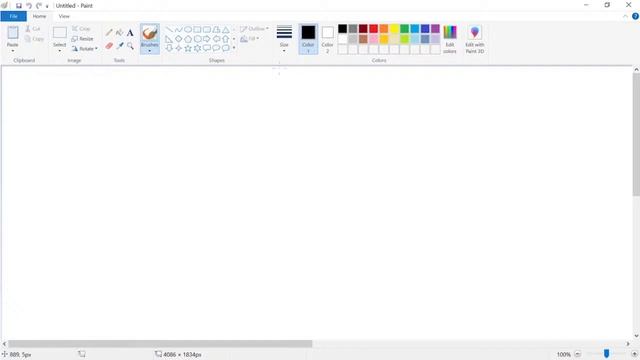640x360 pixels.
Task: Click the Resize button
Action: (82, 39)
